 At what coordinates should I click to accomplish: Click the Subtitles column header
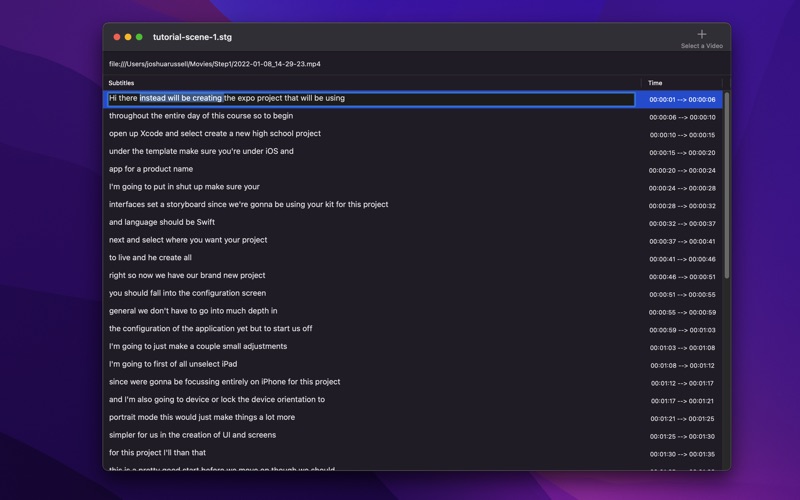(121, 83)
